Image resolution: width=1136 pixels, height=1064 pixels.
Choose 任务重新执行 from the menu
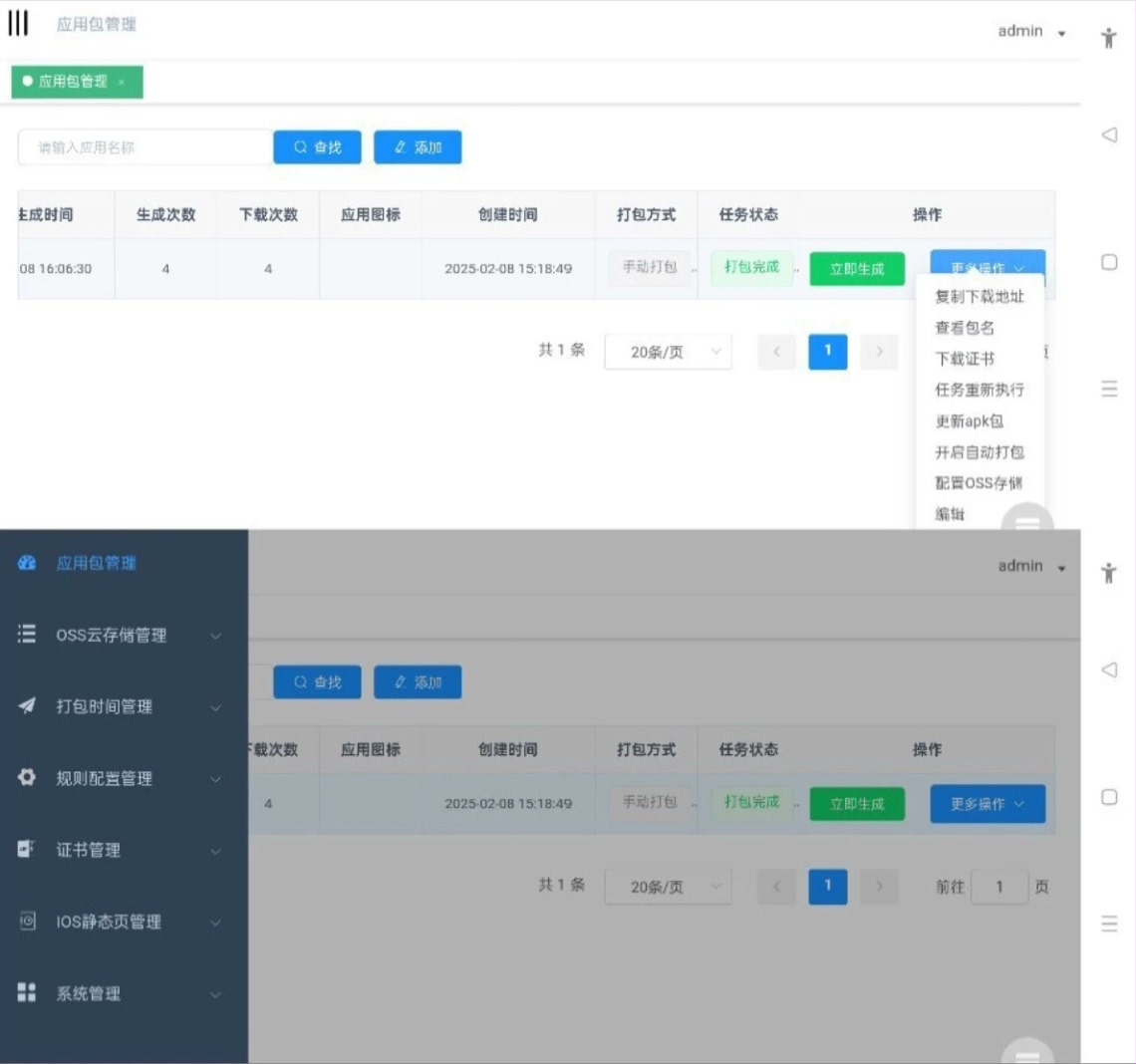980,390
